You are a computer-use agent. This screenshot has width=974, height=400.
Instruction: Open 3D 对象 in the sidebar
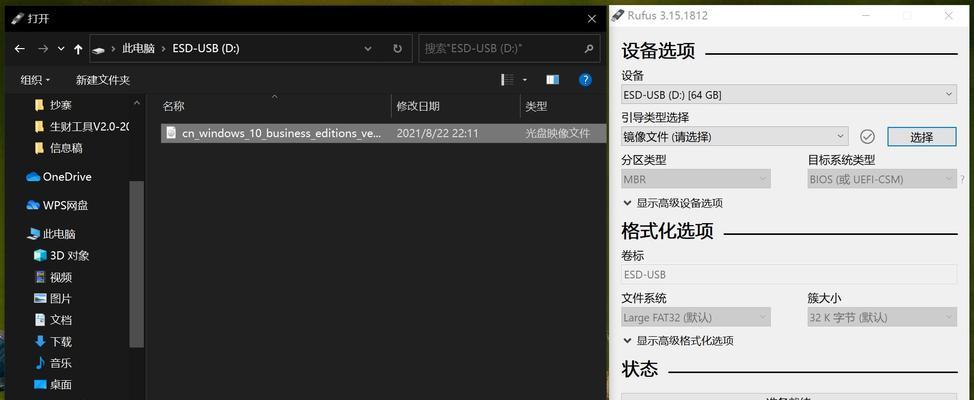[x=61, y=255]
